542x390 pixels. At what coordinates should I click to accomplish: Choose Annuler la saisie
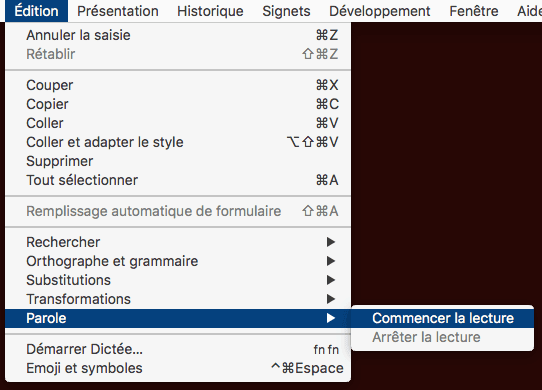click(x=178, y=35)
